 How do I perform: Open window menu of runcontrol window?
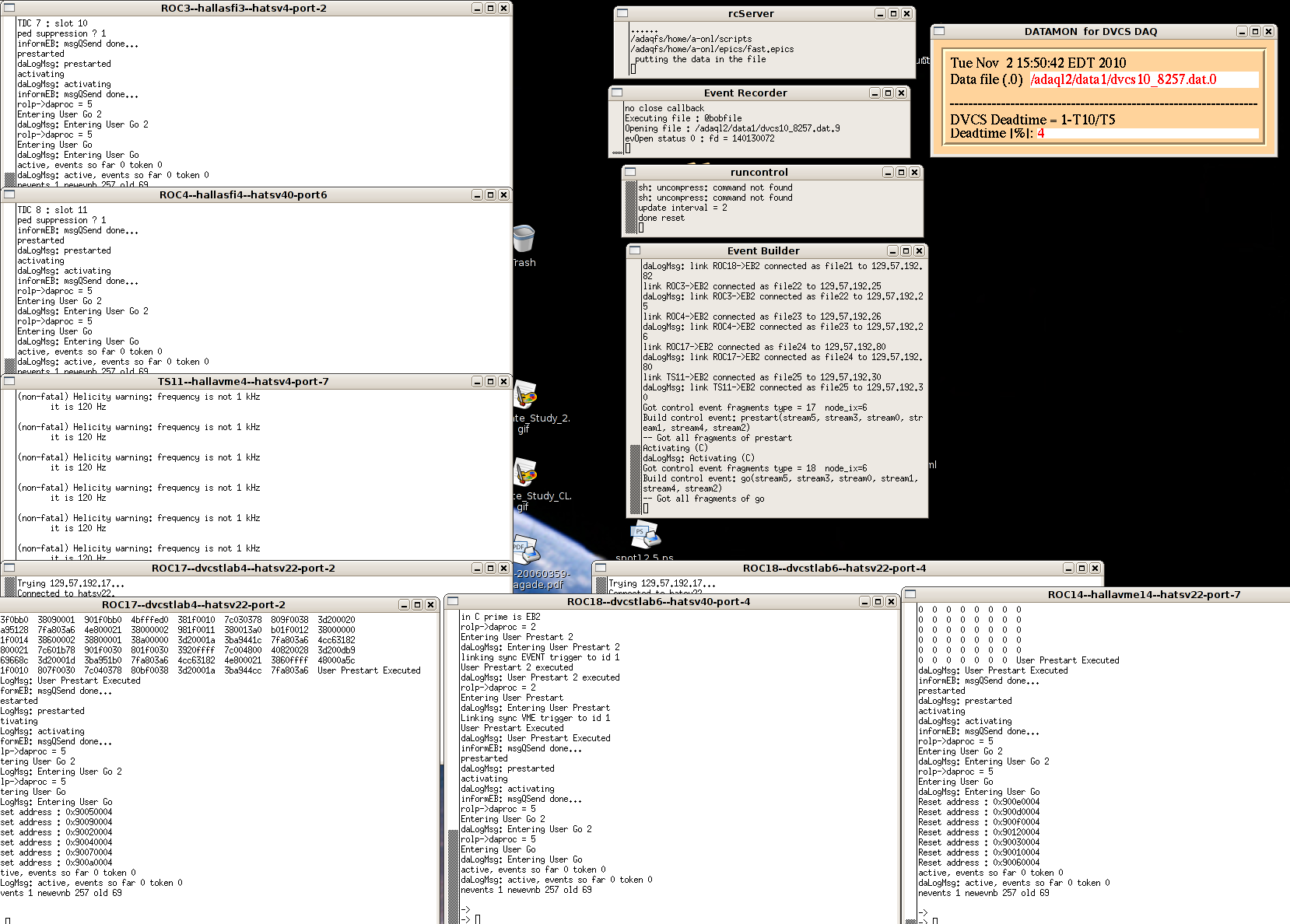(630, 172)
